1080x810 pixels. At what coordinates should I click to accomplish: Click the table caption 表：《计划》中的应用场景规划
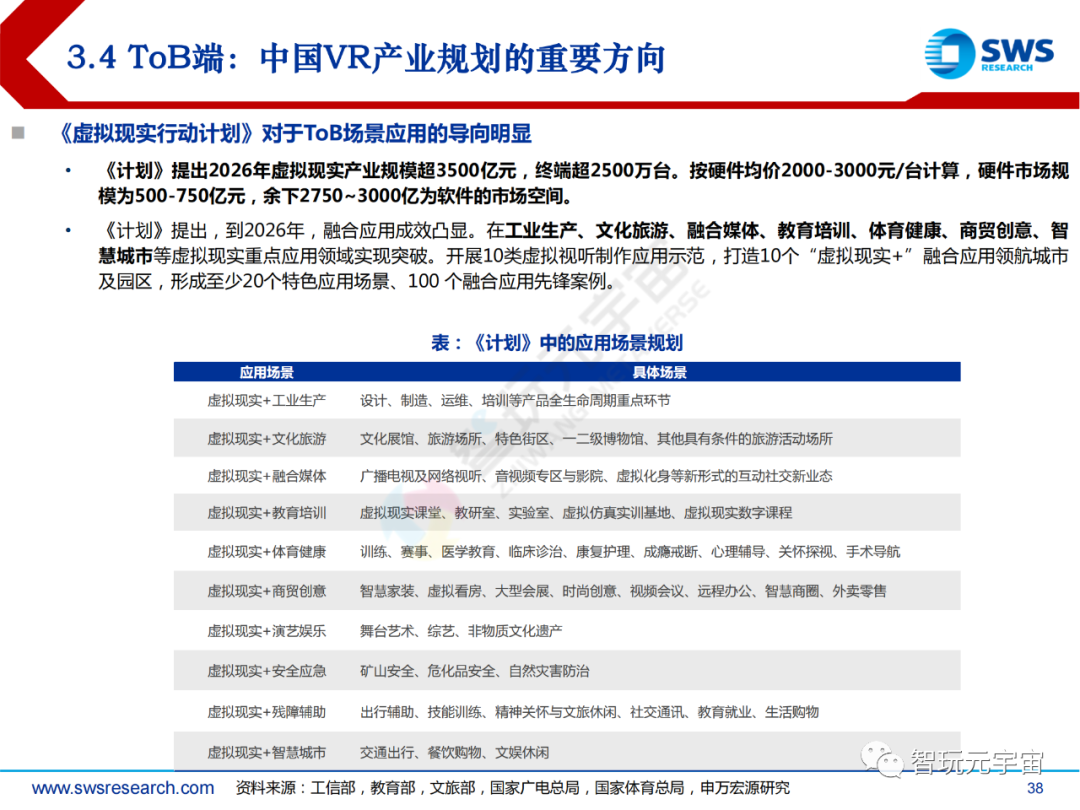(x=557, y=342)
